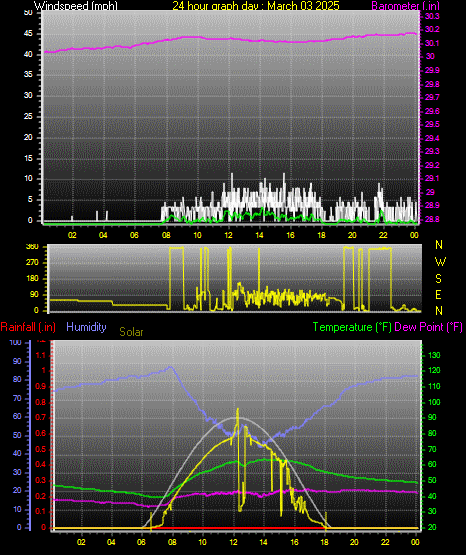Click the E compass direction label
Screen dimensions: 466x555
pyautogui.click(x=438, y=294)
